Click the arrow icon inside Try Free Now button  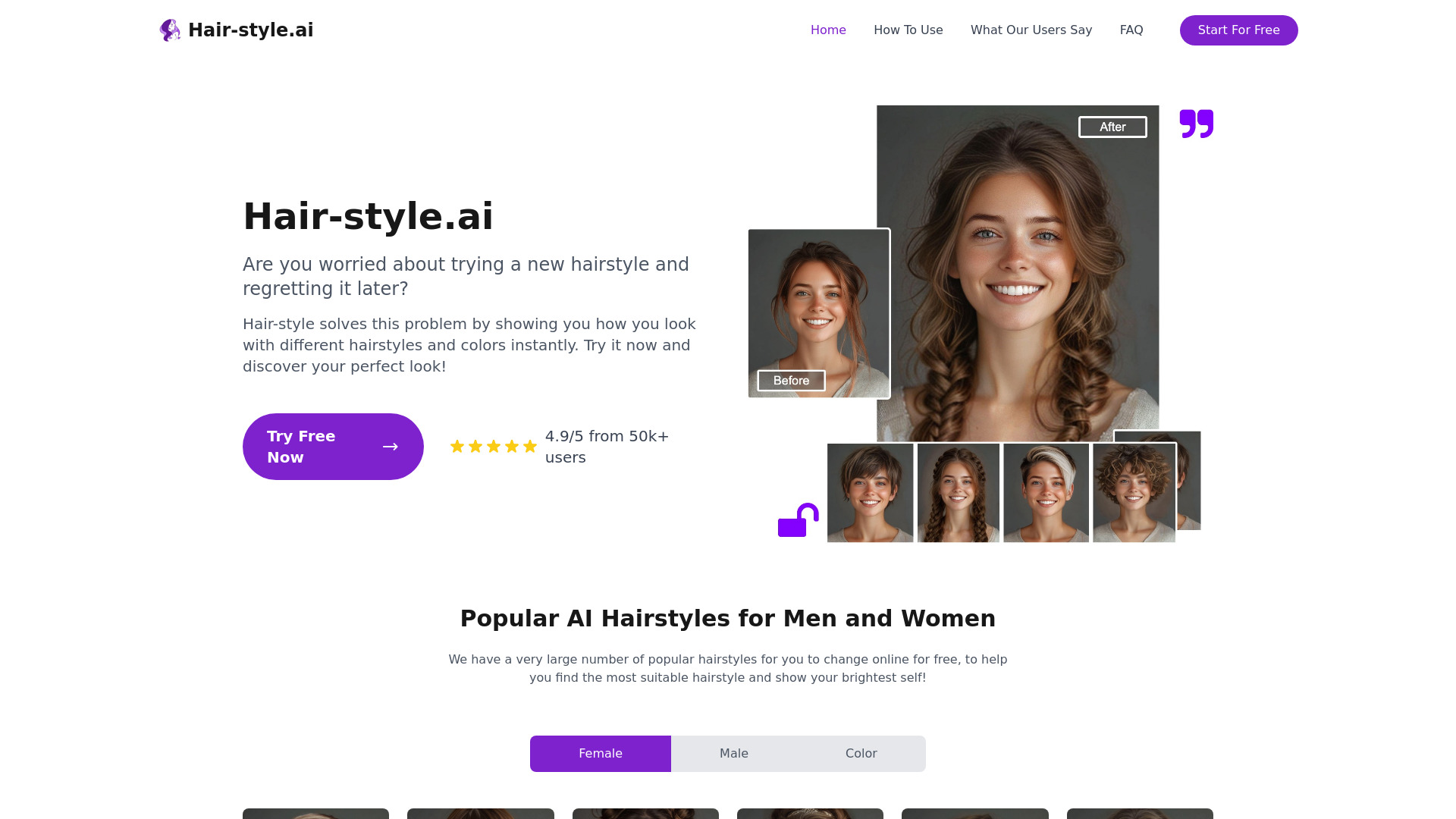[x=390, y=446]
